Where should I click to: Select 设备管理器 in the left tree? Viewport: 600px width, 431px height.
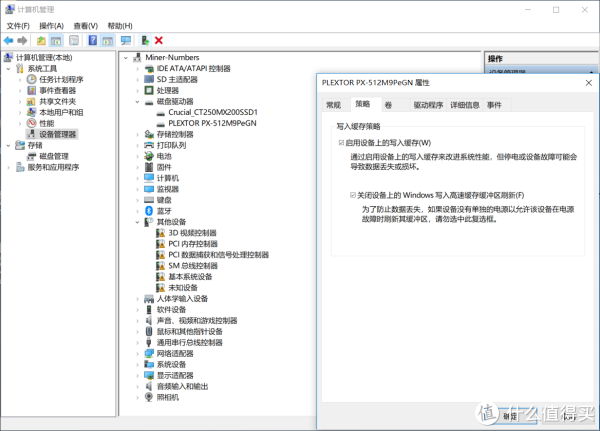(57, 134)
